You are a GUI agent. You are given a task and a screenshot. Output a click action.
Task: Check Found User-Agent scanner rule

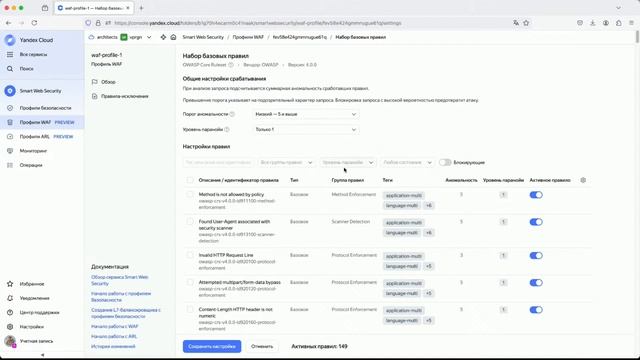click(x=190, y=222)
